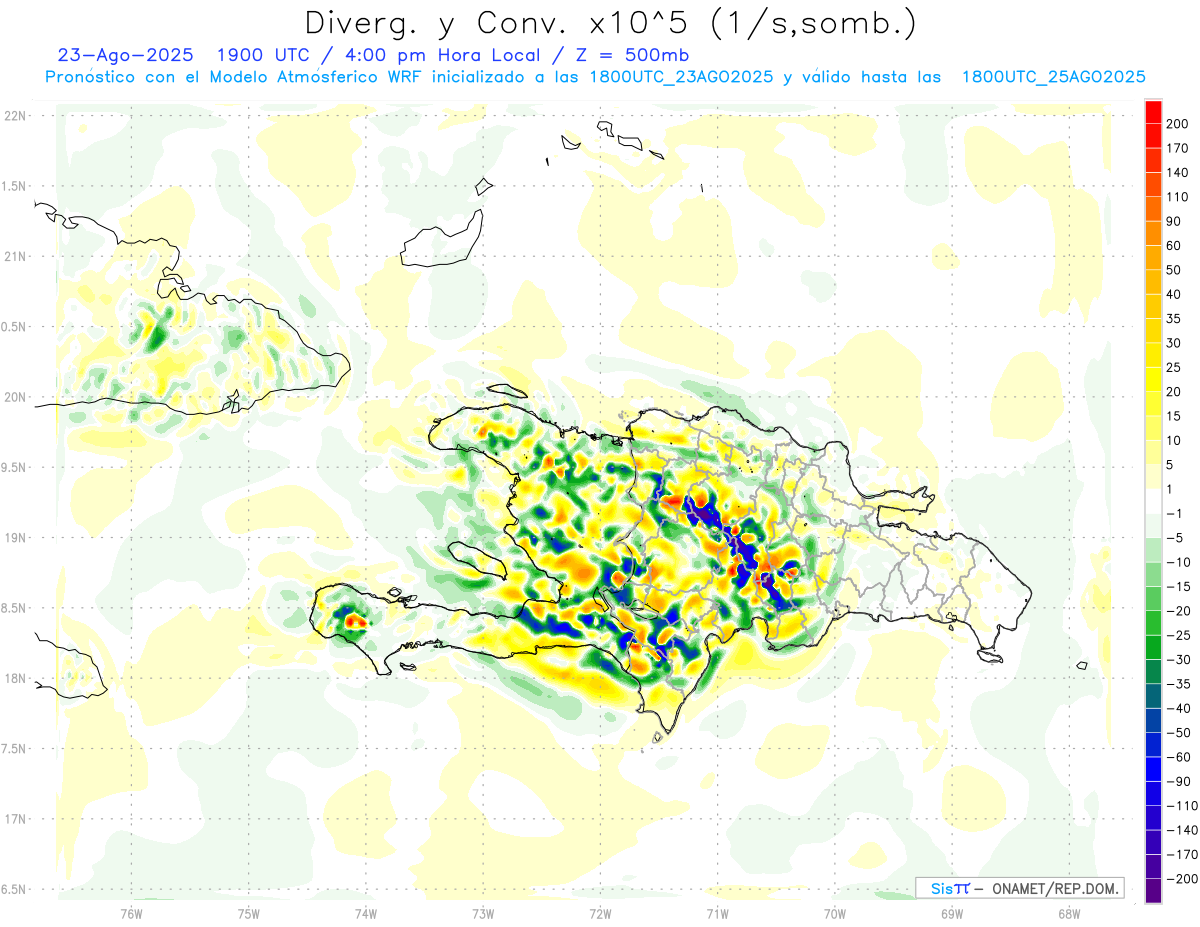Image resolution: width=1200 pixels, height=927 pixels.
Task: Click the red color bar segment above 200
Action: tap(1153, 112)
